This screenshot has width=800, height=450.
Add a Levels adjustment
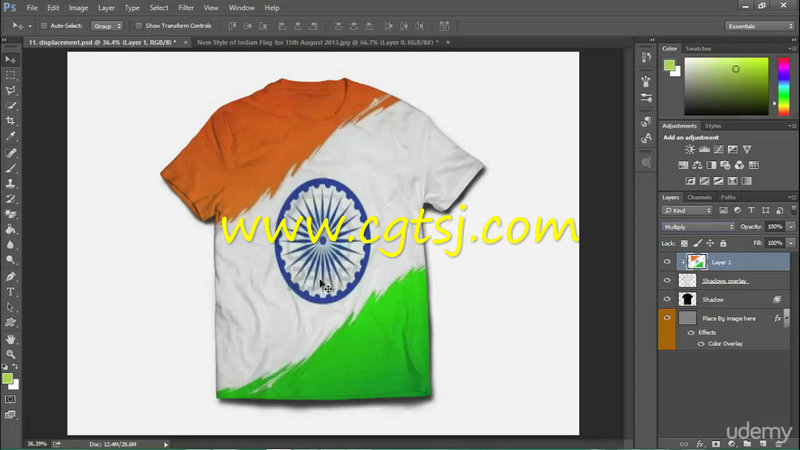[x=704, y=149]
